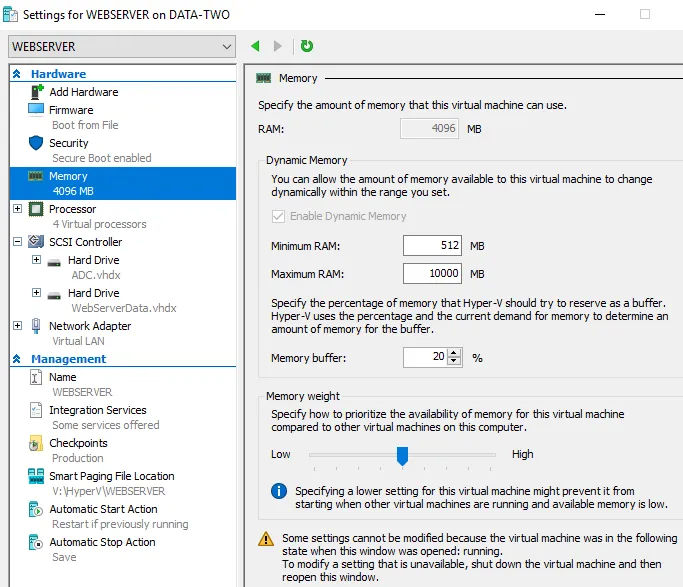
Task: Click the Memory weight slider thumb
Action: (402, 455)
